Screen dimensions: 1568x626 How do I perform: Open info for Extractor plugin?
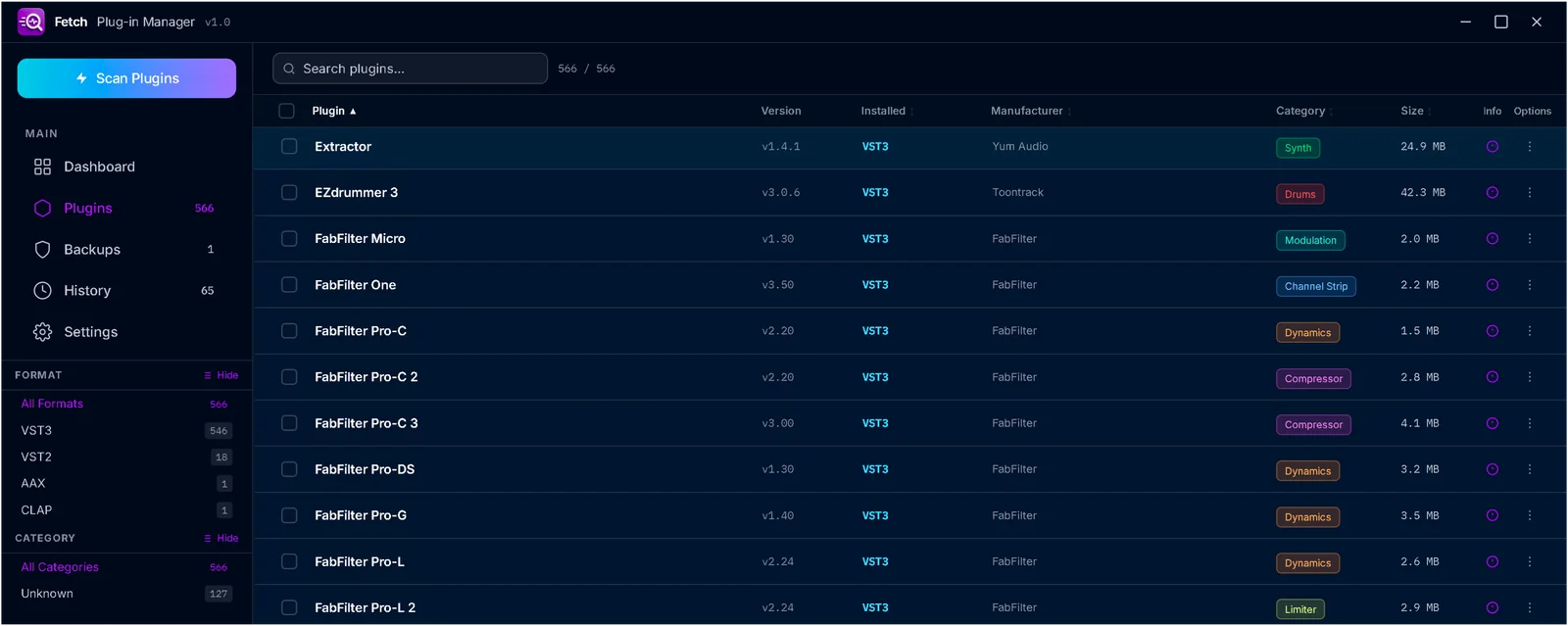(1492, 147)
